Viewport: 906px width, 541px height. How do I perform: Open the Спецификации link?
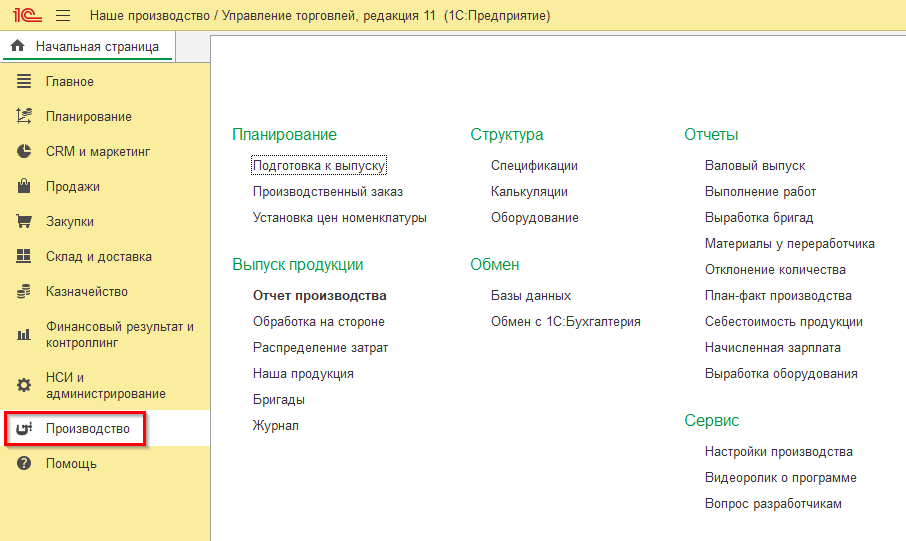534,166
